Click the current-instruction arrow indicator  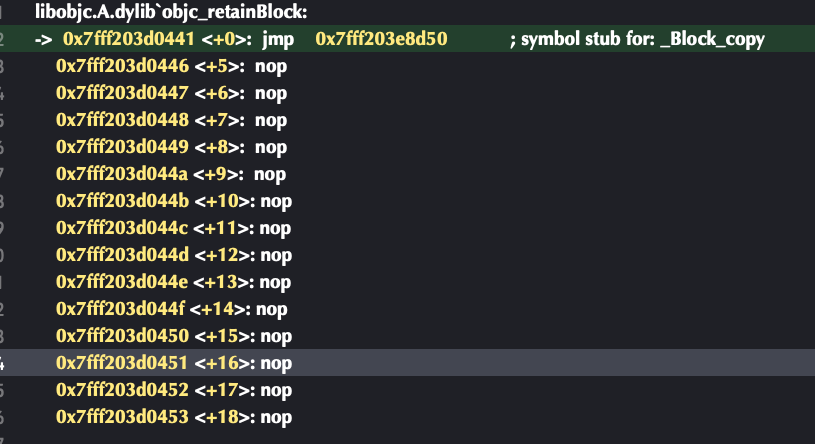(43, 39)
